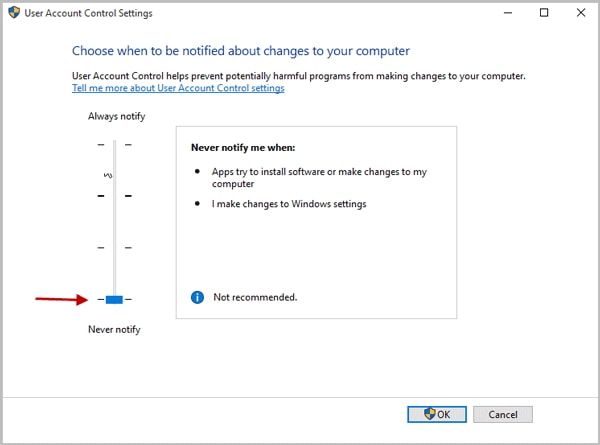Click the blue info icon beside Not recommended
The image size is (600, 445).
point(197,297)
